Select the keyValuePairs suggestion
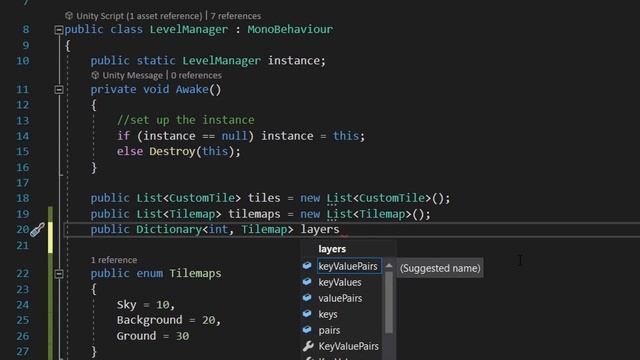The height and width of the screenshot is (360, 640). pyautogui.click(x=348, y=266)
